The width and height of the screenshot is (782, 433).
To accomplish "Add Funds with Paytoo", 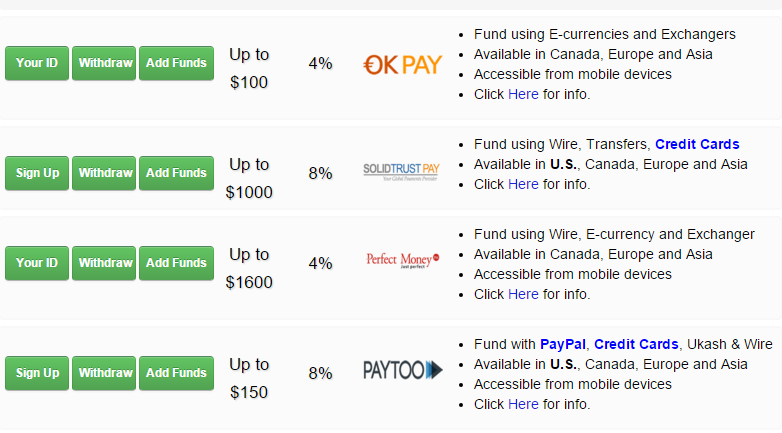I will [176, 373].
